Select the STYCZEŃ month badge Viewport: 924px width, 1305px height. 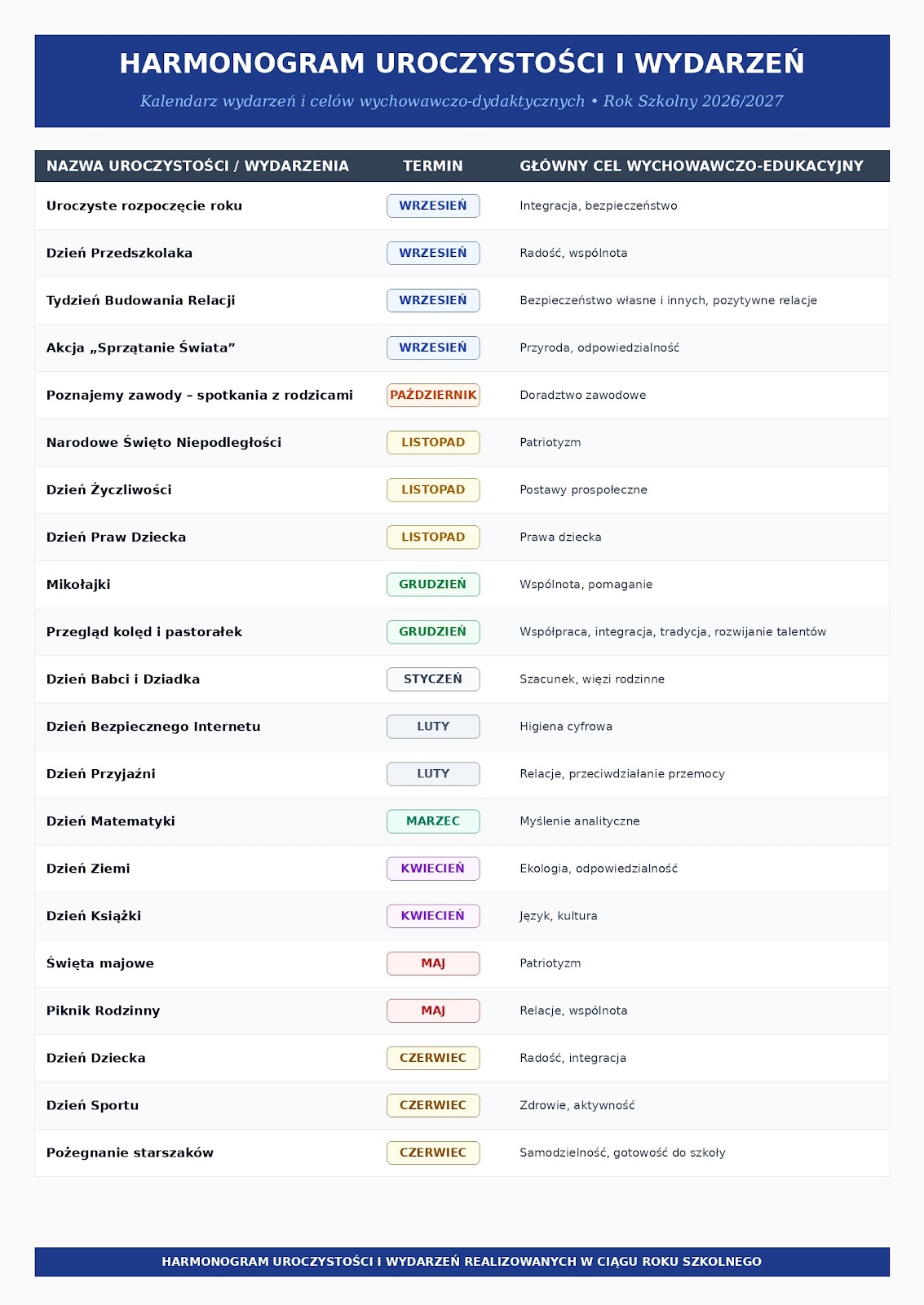click(433, 679)
